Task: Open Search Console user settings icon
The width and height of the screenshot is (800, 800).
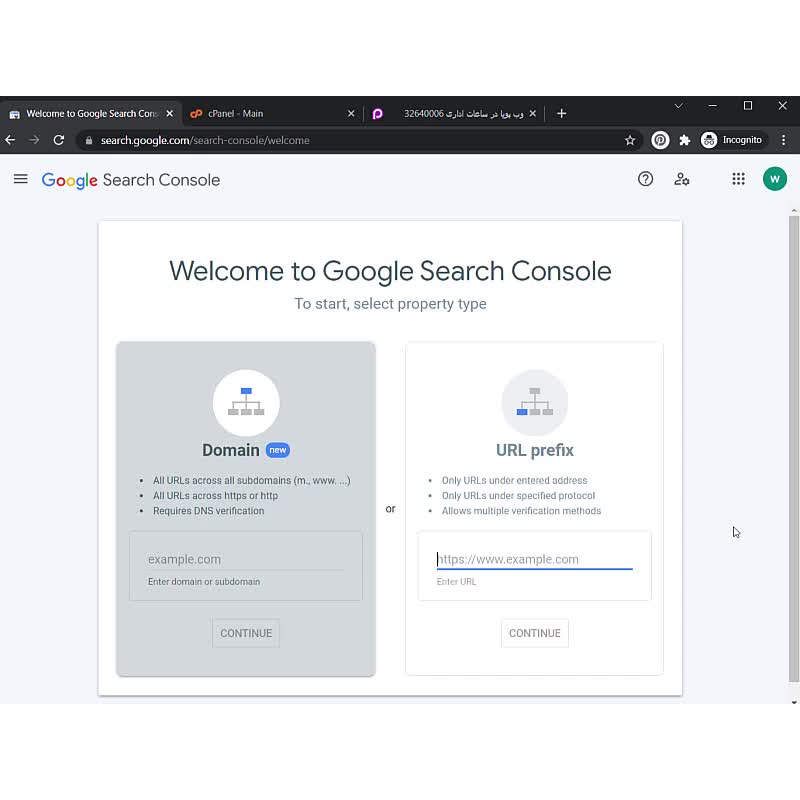Action: click(682, 179)
